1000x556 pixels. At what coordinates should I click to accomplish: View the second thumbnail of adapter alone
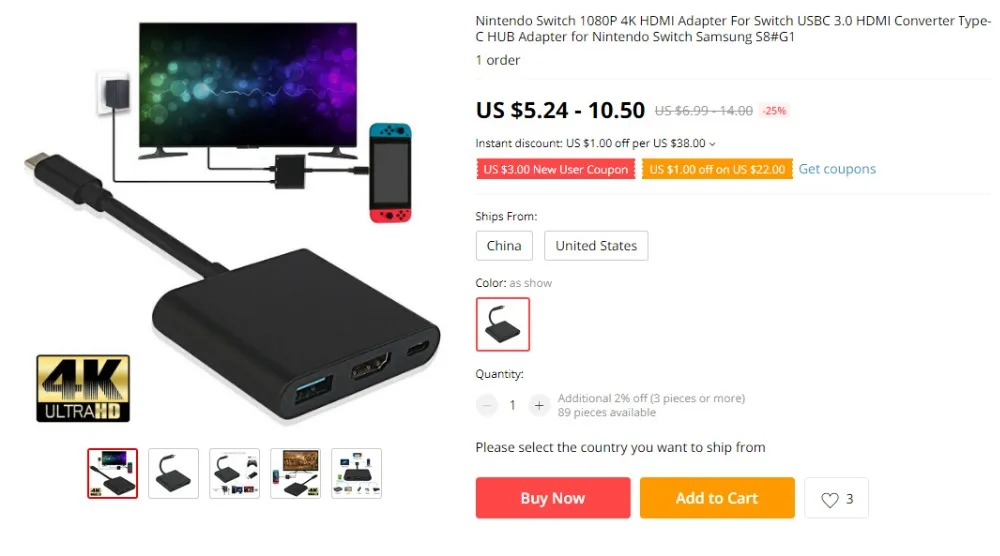coord(173,473)
